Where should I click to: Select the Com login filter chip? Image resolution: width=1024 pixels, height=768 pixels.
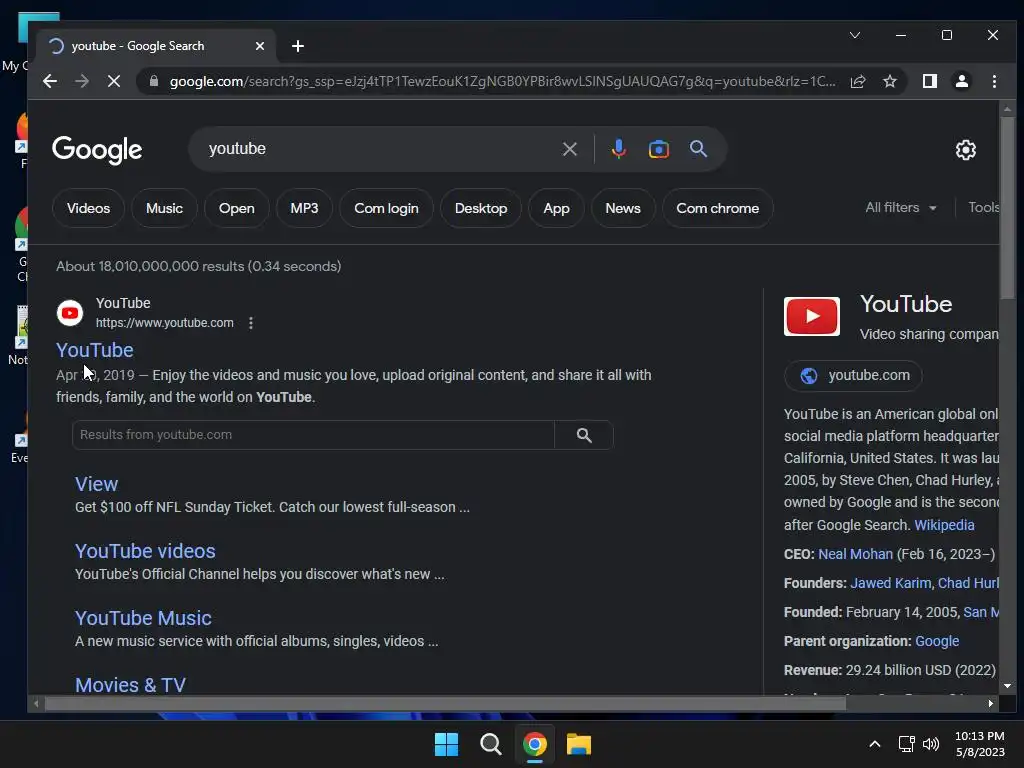click(386, 208)
